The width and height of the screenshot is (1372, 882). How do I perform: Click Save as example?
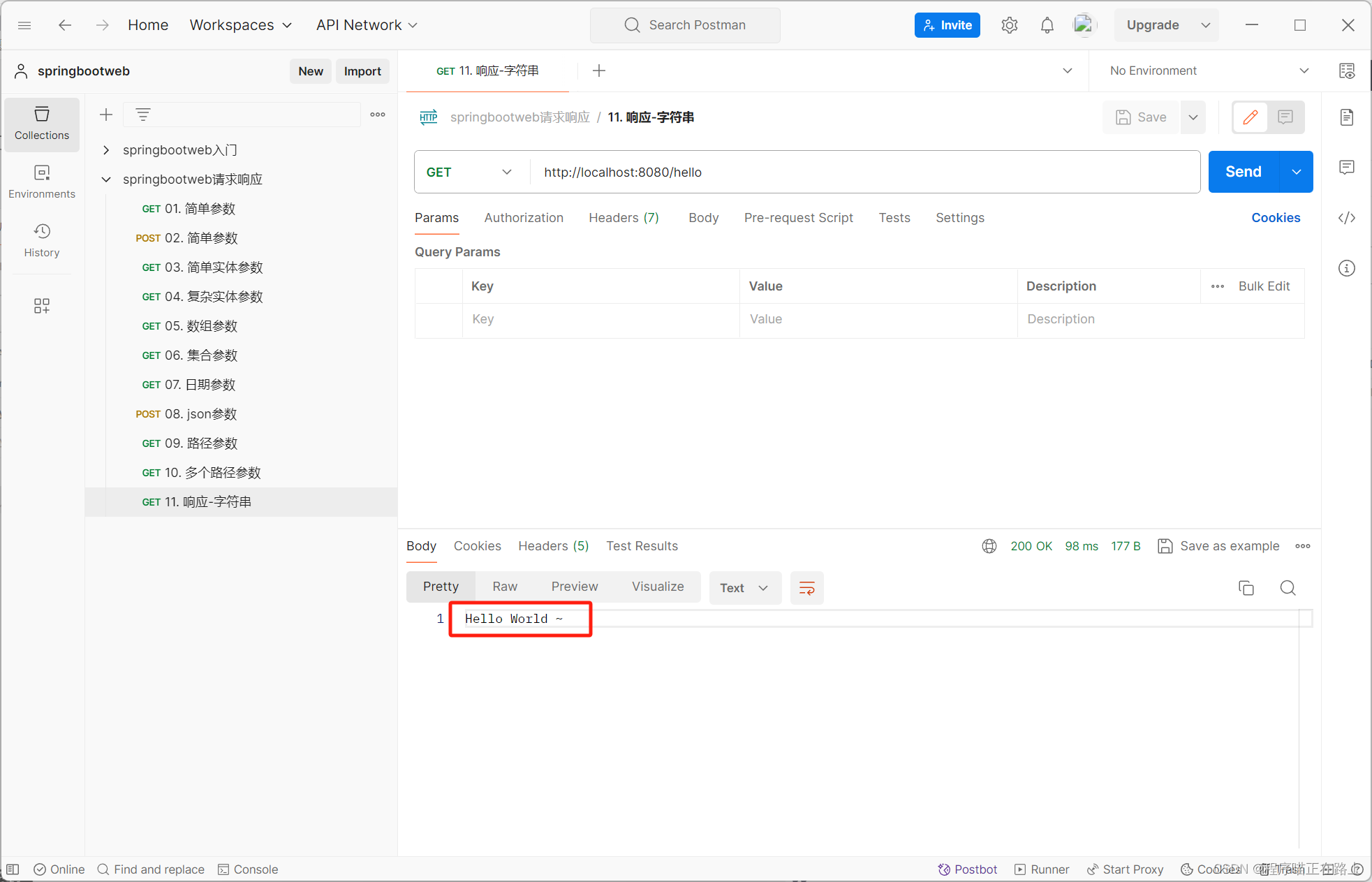tap(1218, 546)
